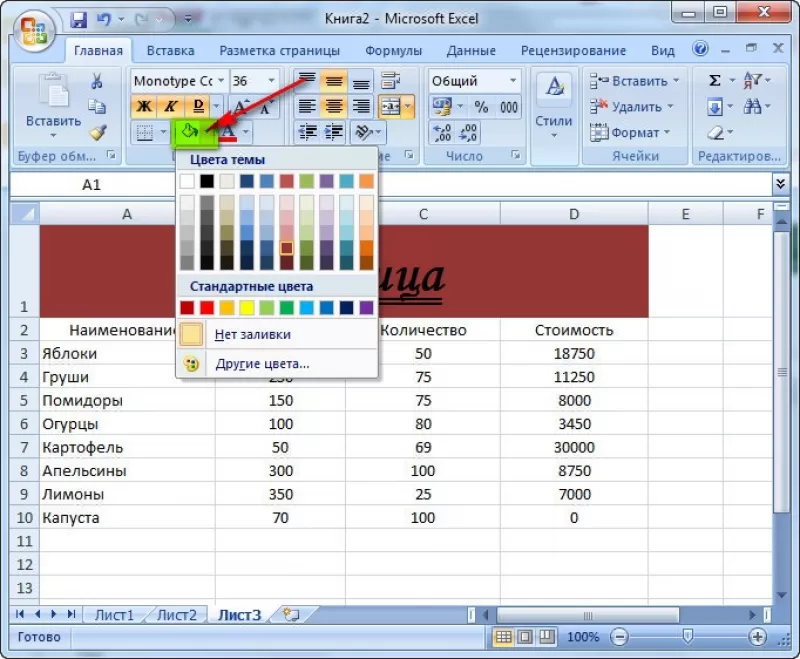This screenshot has height=659, width=800.
Task: Apply comma style 000 format
Action: (509, 107)
